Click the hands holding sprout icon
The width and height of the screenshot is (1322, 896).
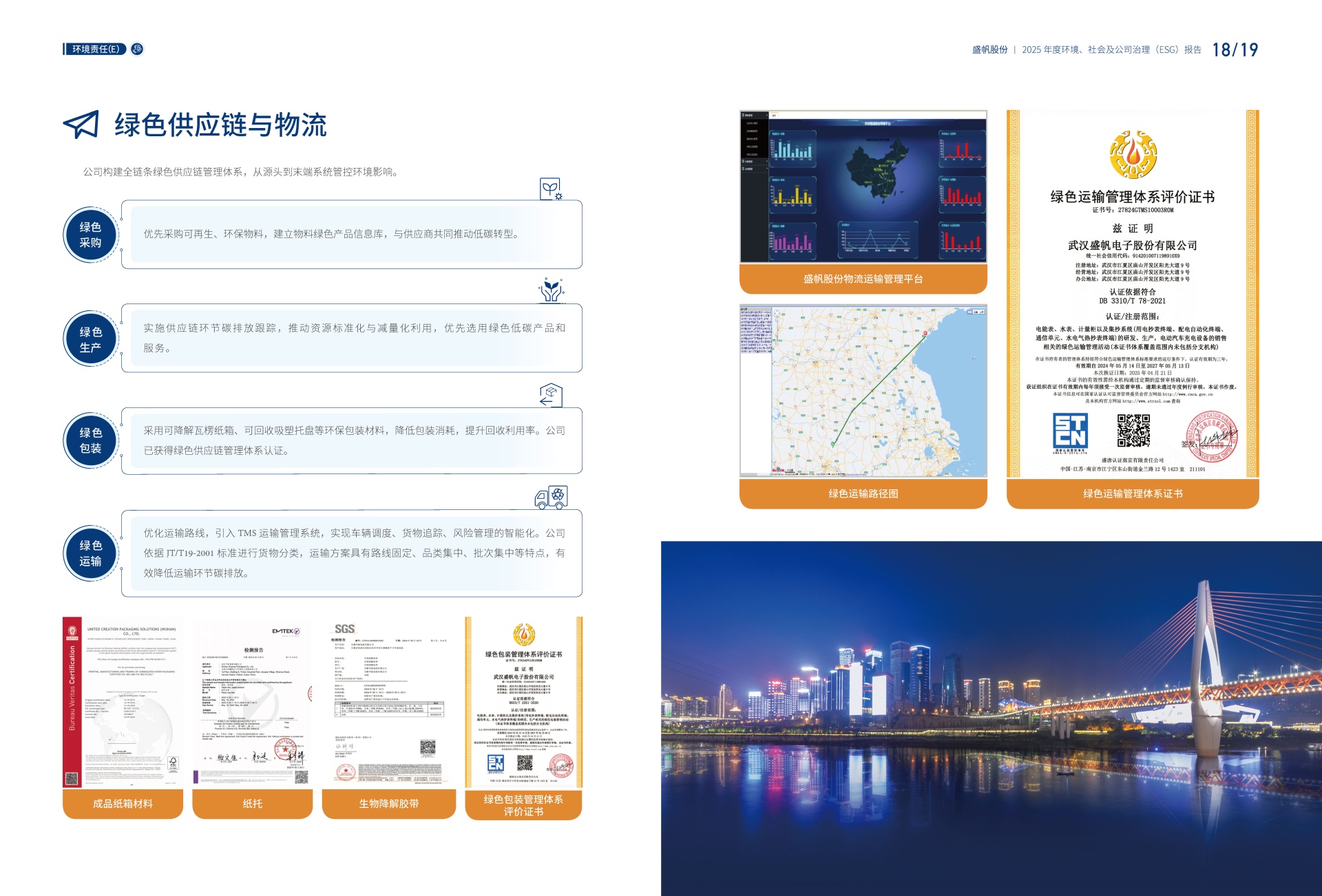pyautogui.click(x=551, y=290)
